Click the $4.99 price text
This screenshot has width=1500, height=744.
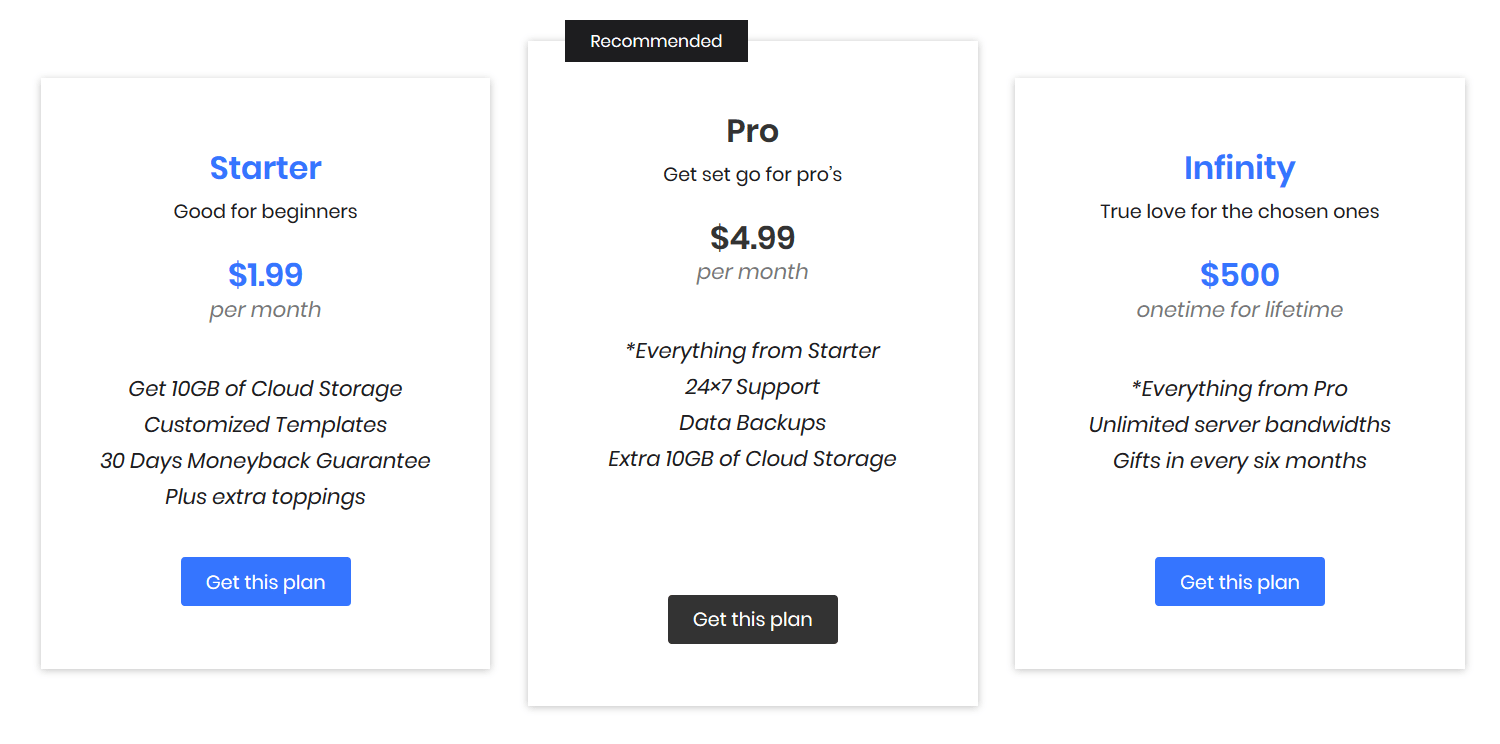(x=752, y=237)
